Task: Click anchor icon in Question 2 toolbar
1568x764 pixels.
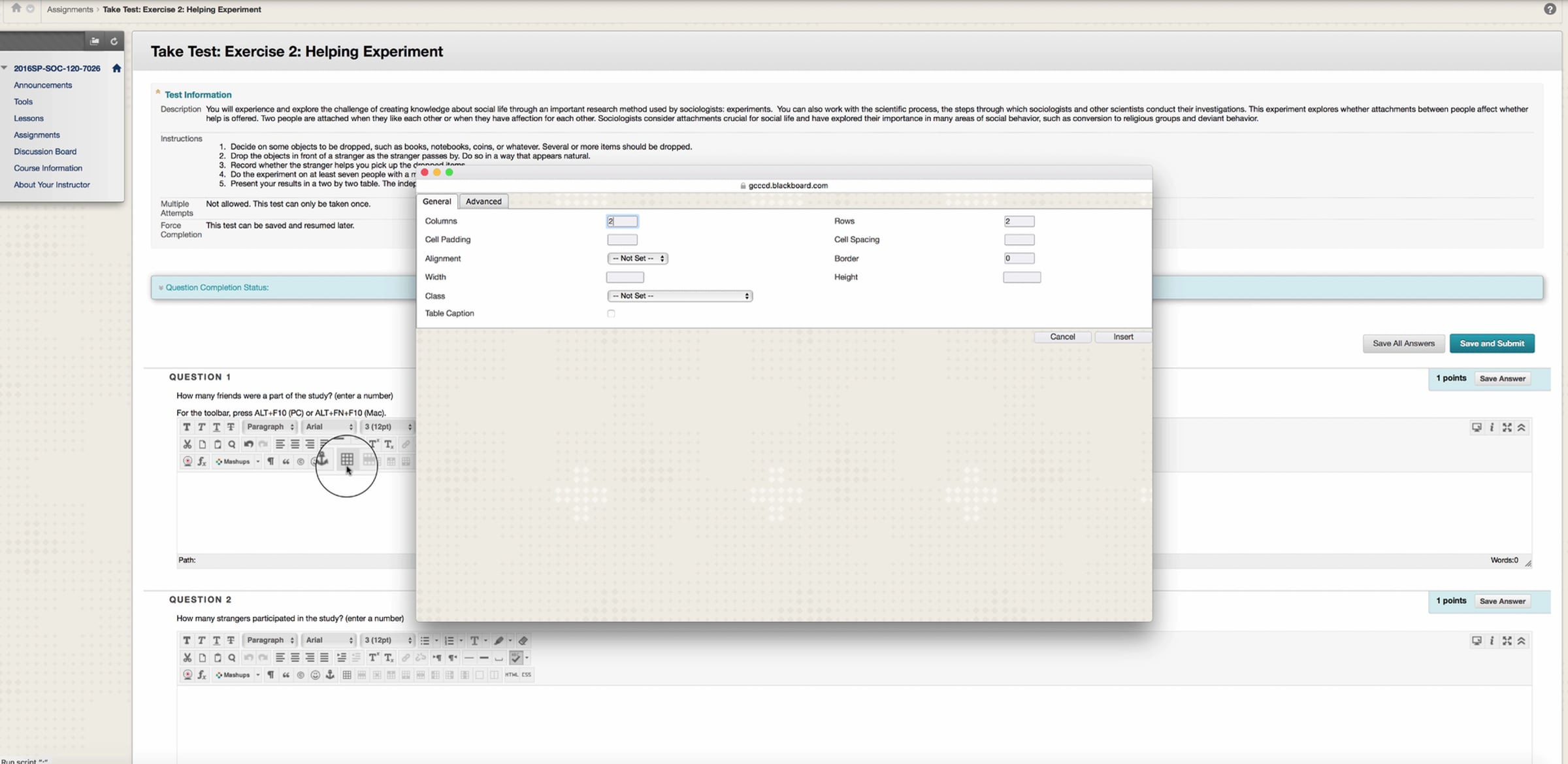Action: click(x=330, y=674)
